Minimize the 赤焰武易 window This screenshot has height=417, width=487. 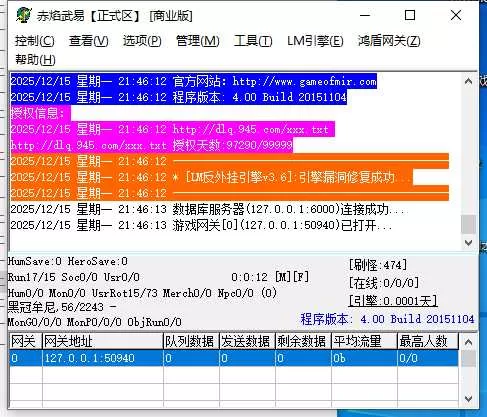365,15
